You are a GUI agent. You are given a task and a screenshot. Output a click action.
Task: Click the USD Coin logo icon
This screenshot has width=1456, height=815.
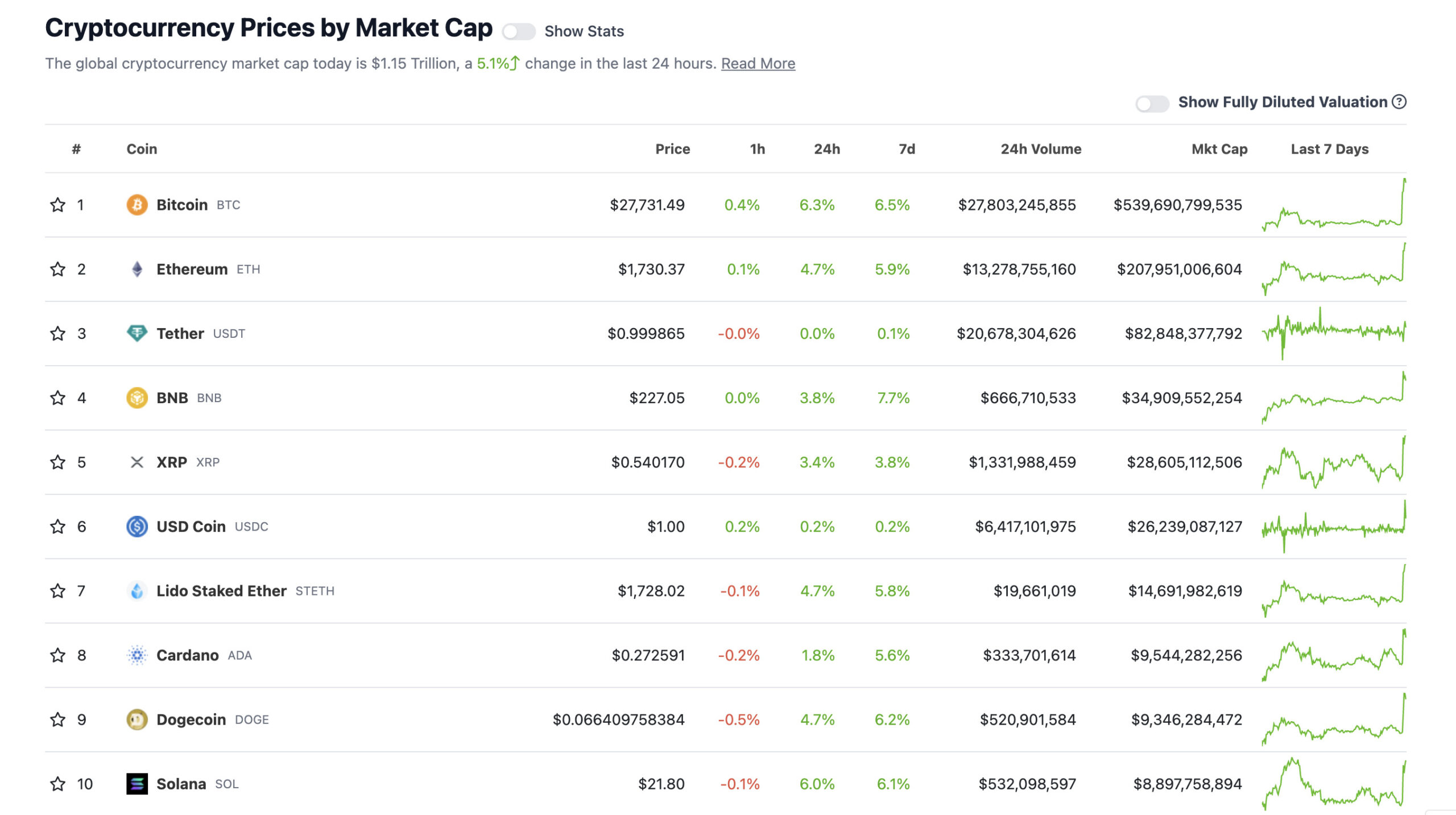point(137,527)
